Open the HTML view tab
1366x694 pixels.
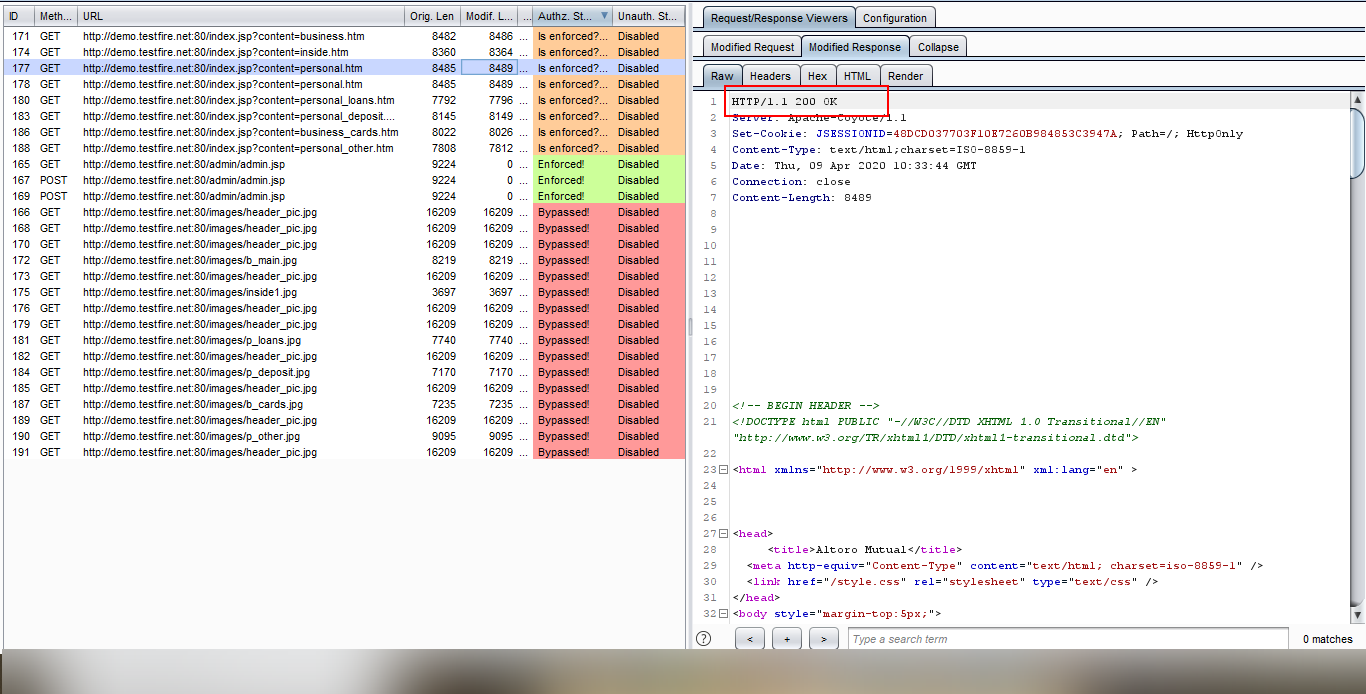(857, 76)
